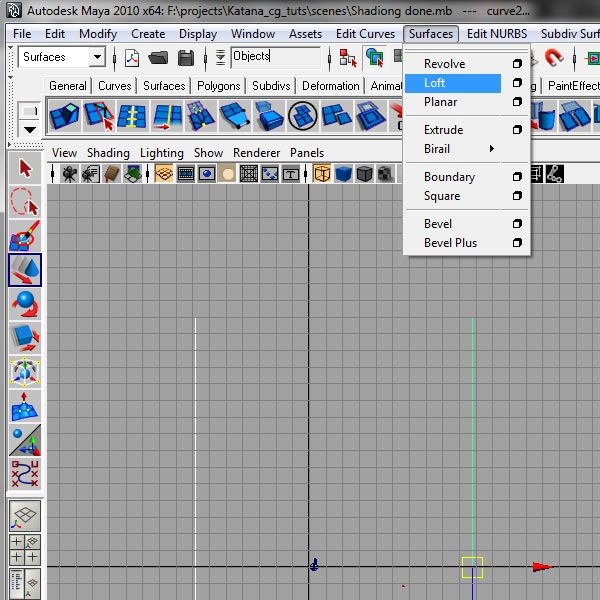Open Boundary options box
Viewport: 600px width, 600px height.
517,176
